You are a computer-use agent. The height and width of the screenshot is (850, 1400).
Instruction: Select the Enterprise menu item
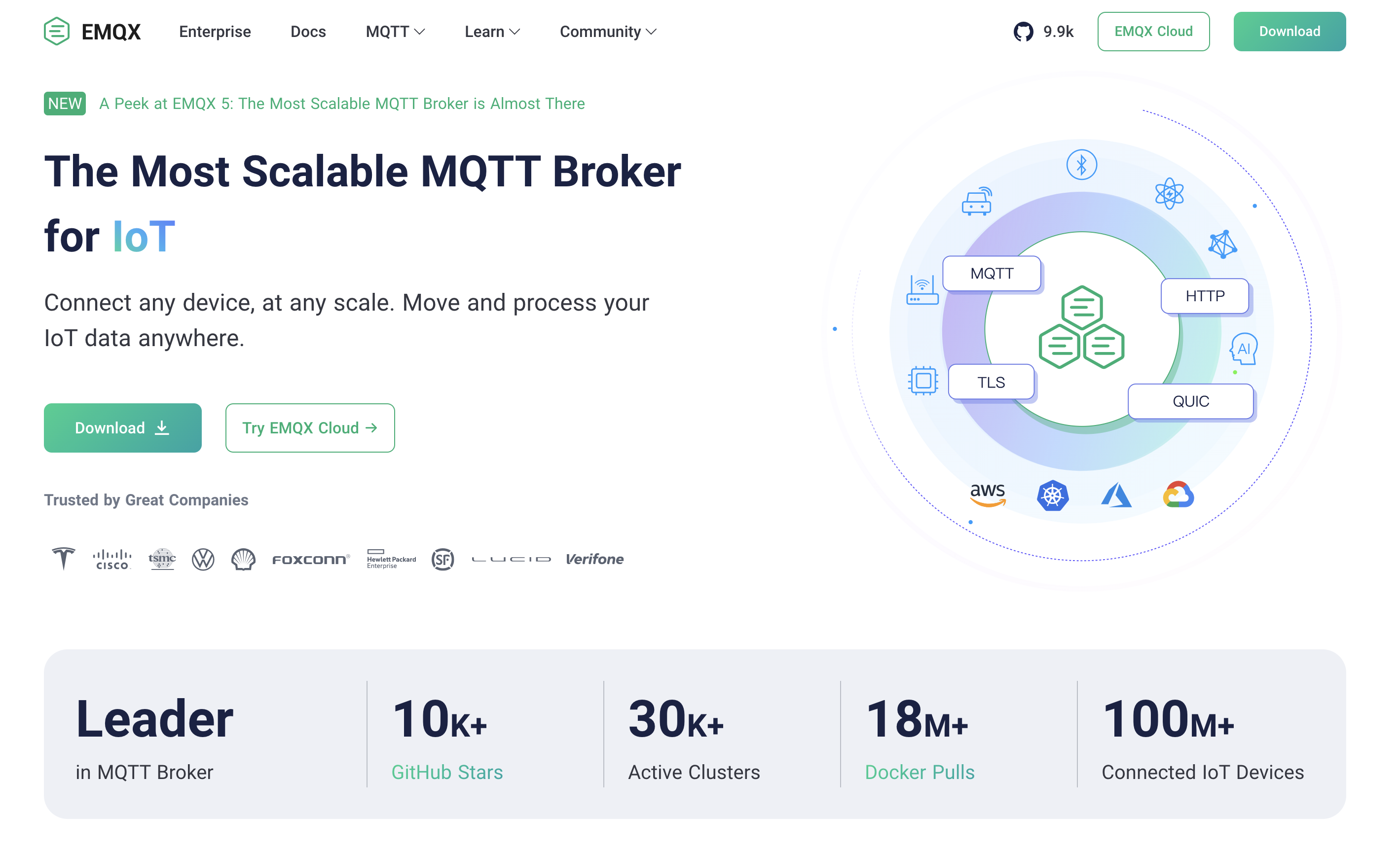(x=214, y=32)
